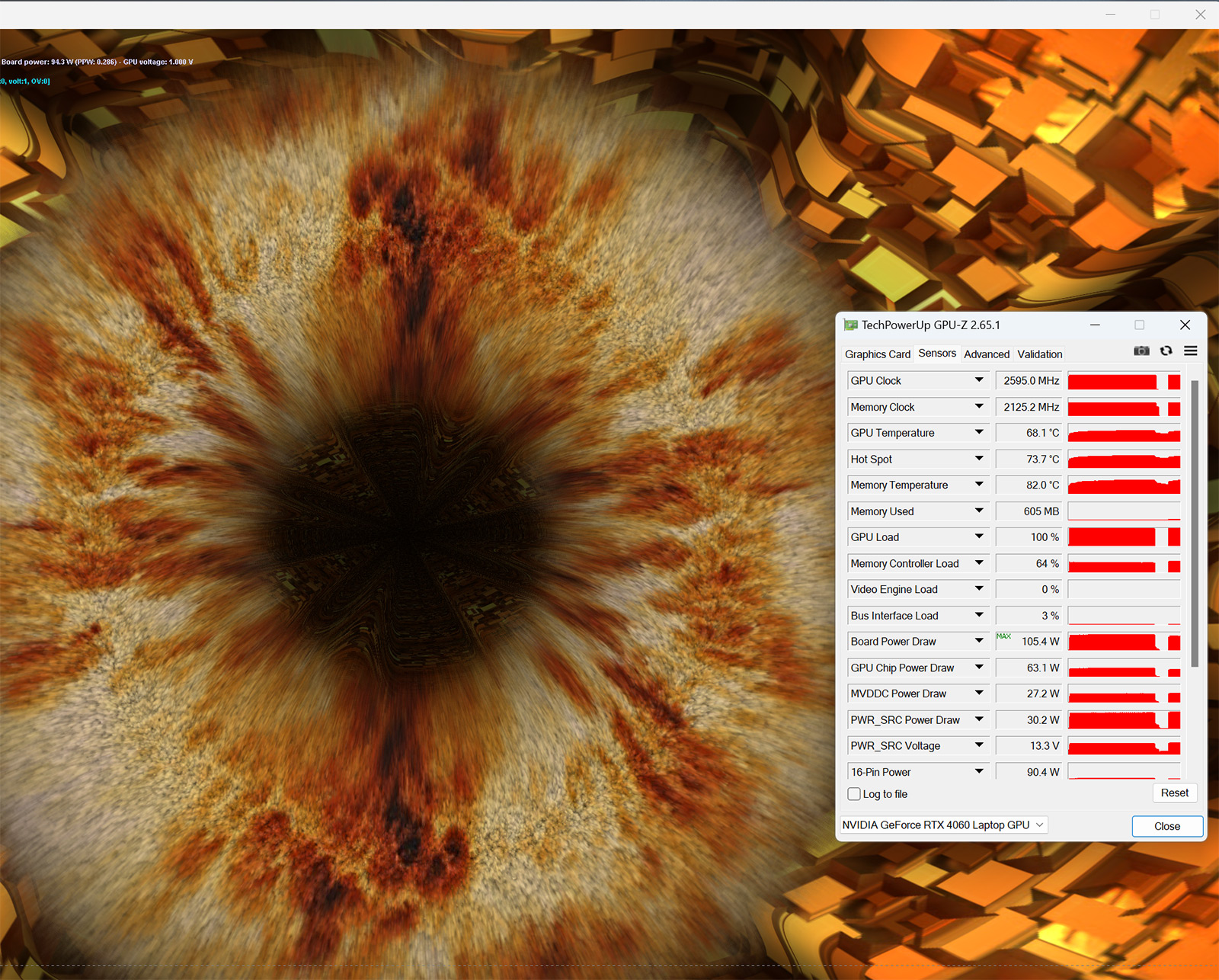Screen dimensions: 1219x980
Task: Close the FurMark benchmark window
Action: click(x=1200, y=14)
